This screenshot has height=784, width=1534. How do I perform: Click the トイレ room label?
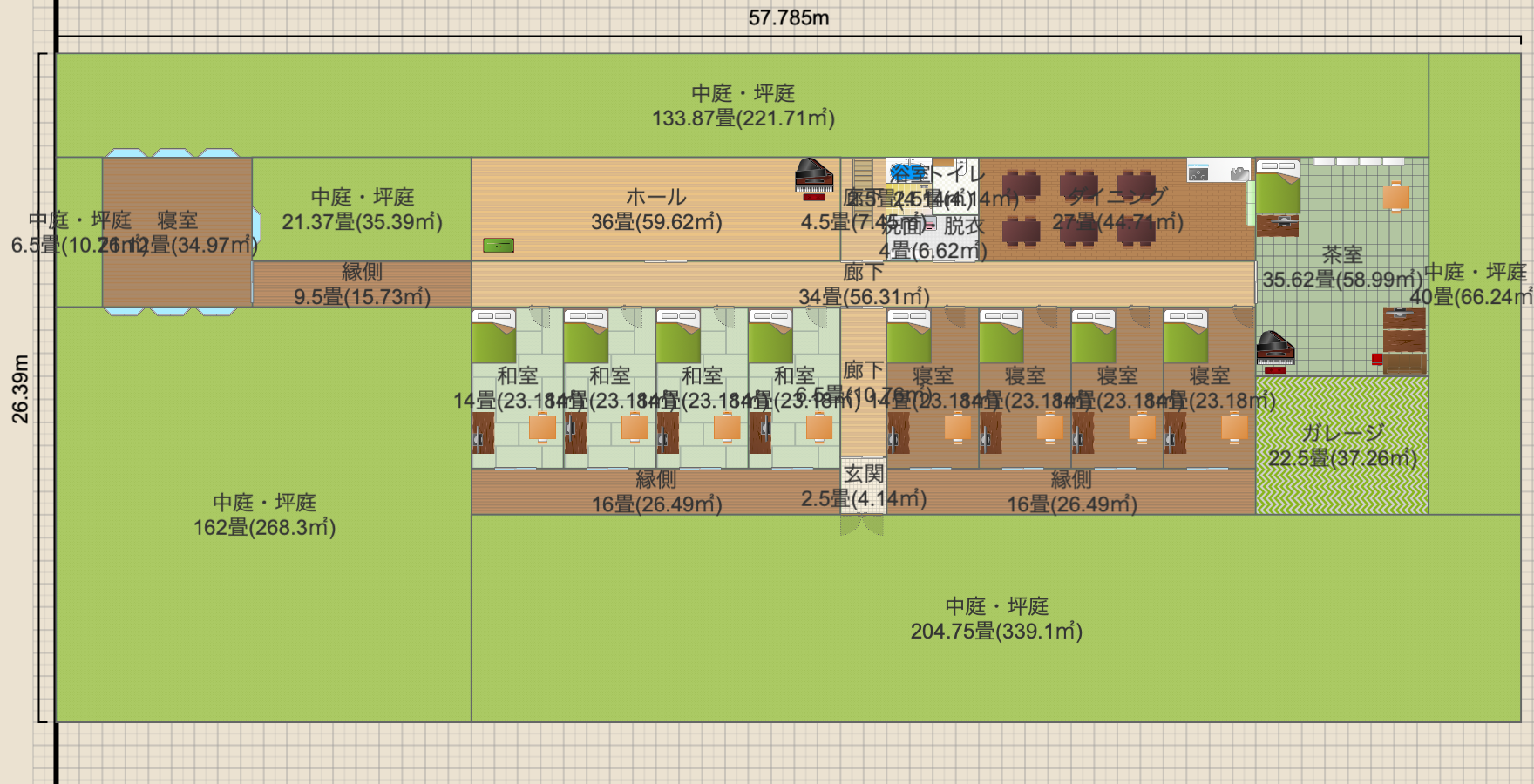[956, 174]
